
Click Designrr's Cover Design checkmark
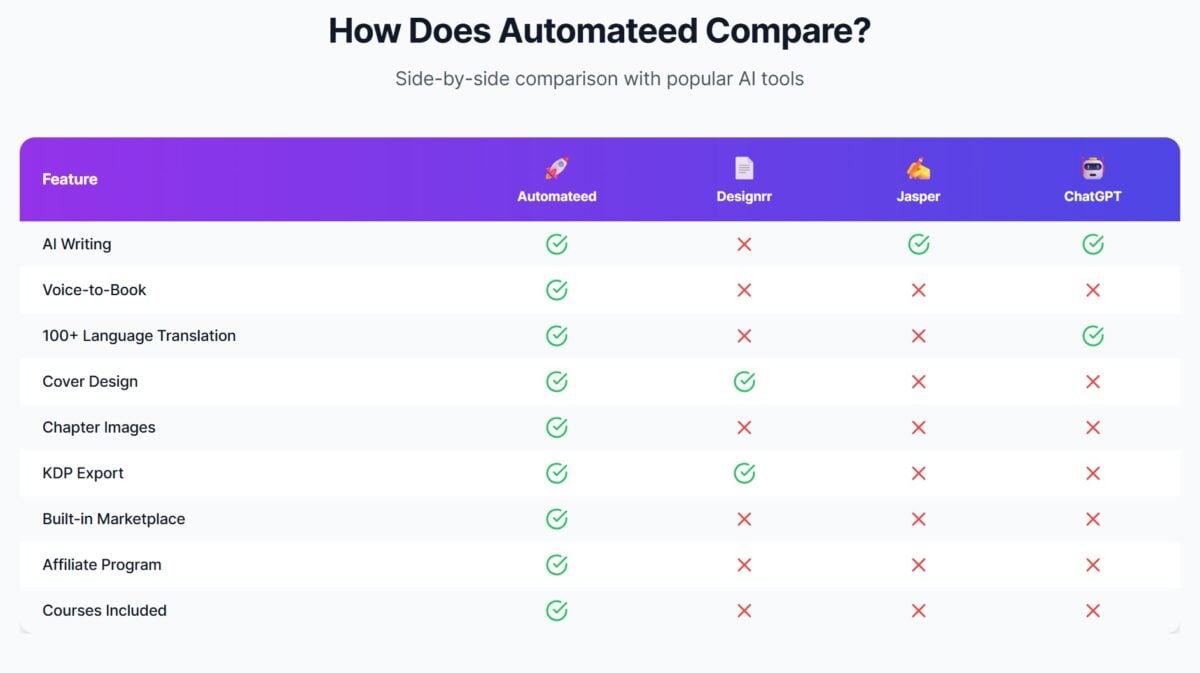[x=744, y=381]
